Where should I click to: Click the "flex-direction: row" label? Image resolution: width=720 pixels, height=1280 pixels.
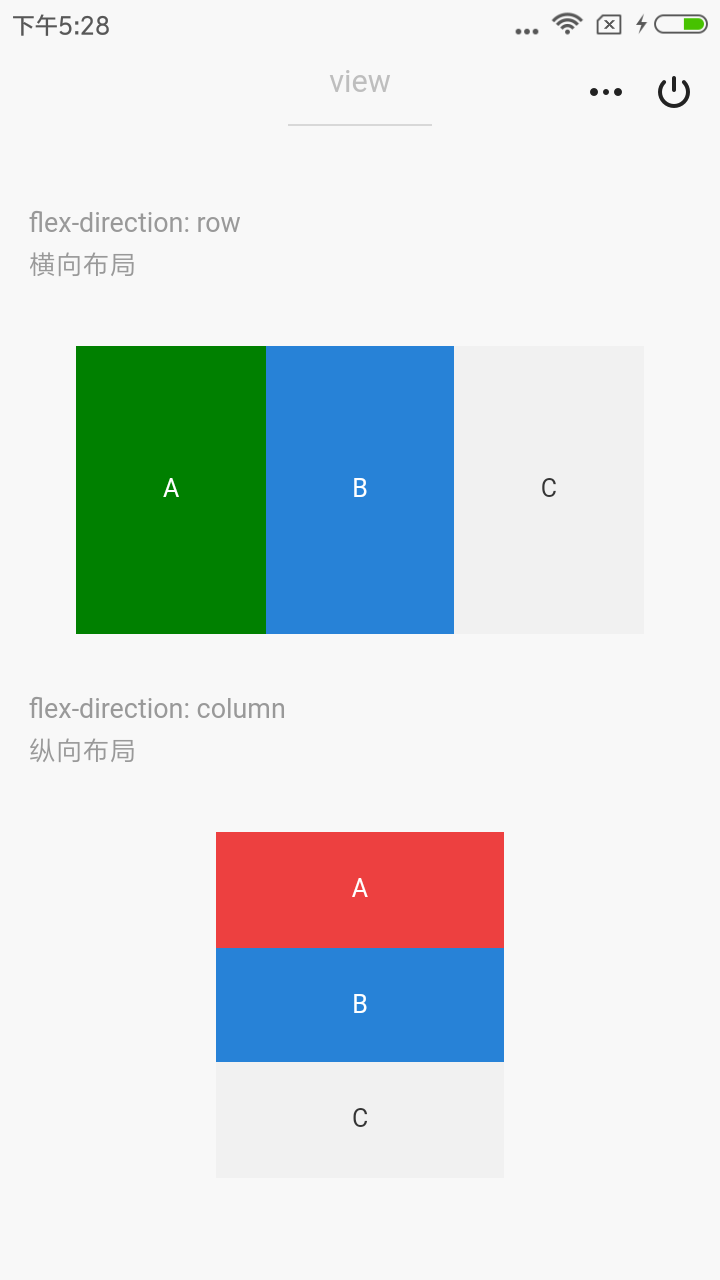(x=135, y=222)
